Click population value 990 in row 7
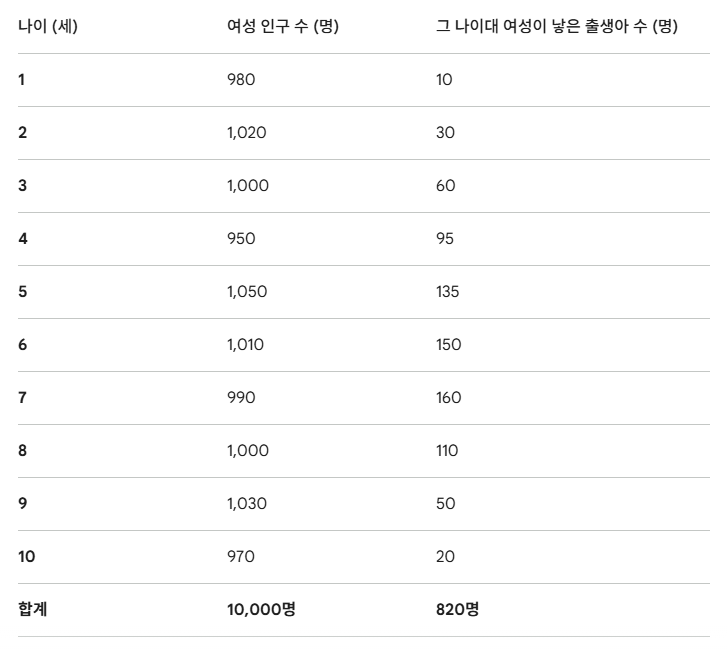This screenshot has width=727, height=650. coord(241,398)
